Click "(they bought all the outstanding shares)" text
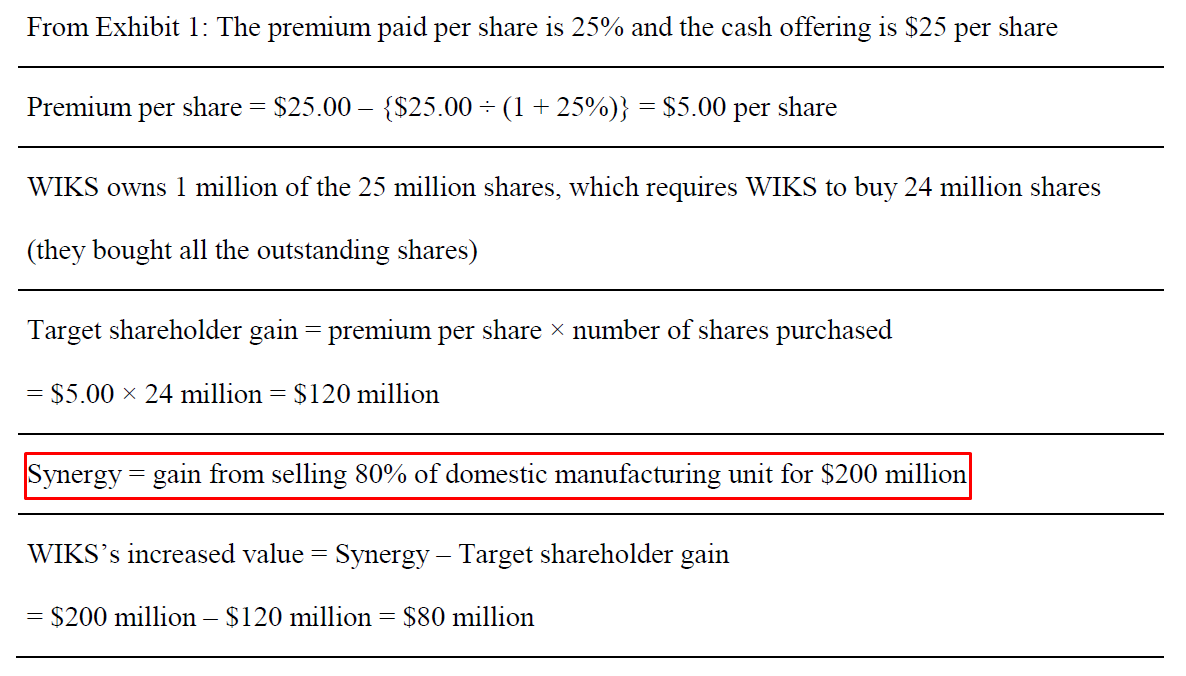The image size is (1186, 676). click(x=251, y=250)
